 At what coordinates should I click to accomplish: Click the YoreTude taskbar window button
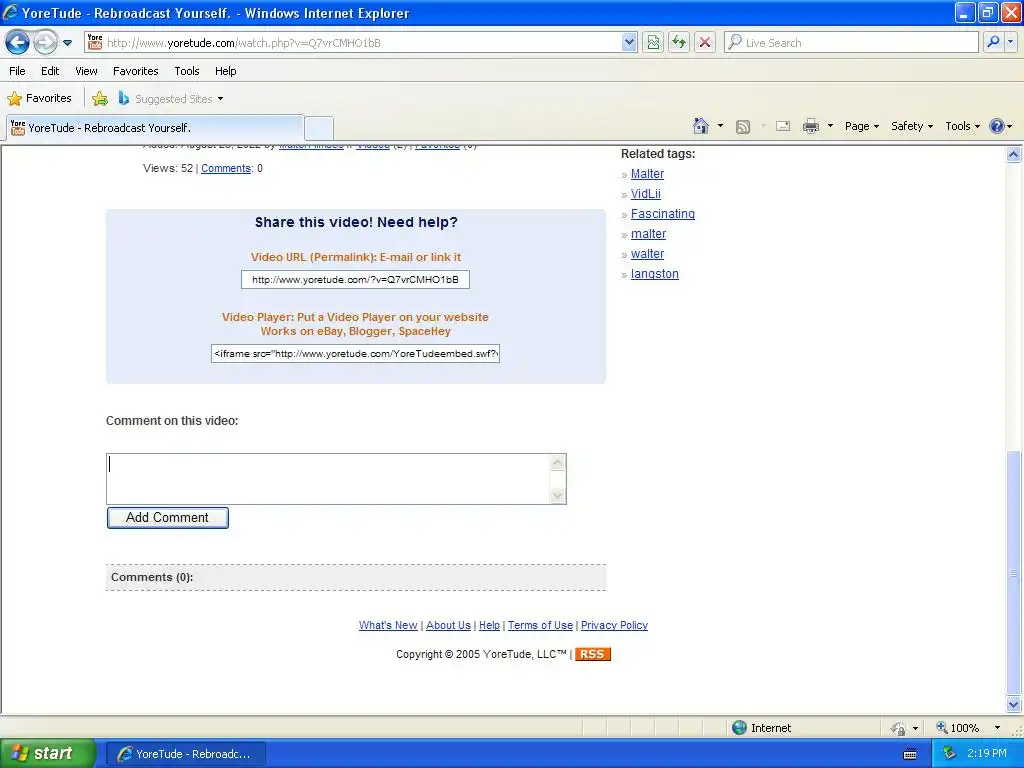(x=185, y=754)
